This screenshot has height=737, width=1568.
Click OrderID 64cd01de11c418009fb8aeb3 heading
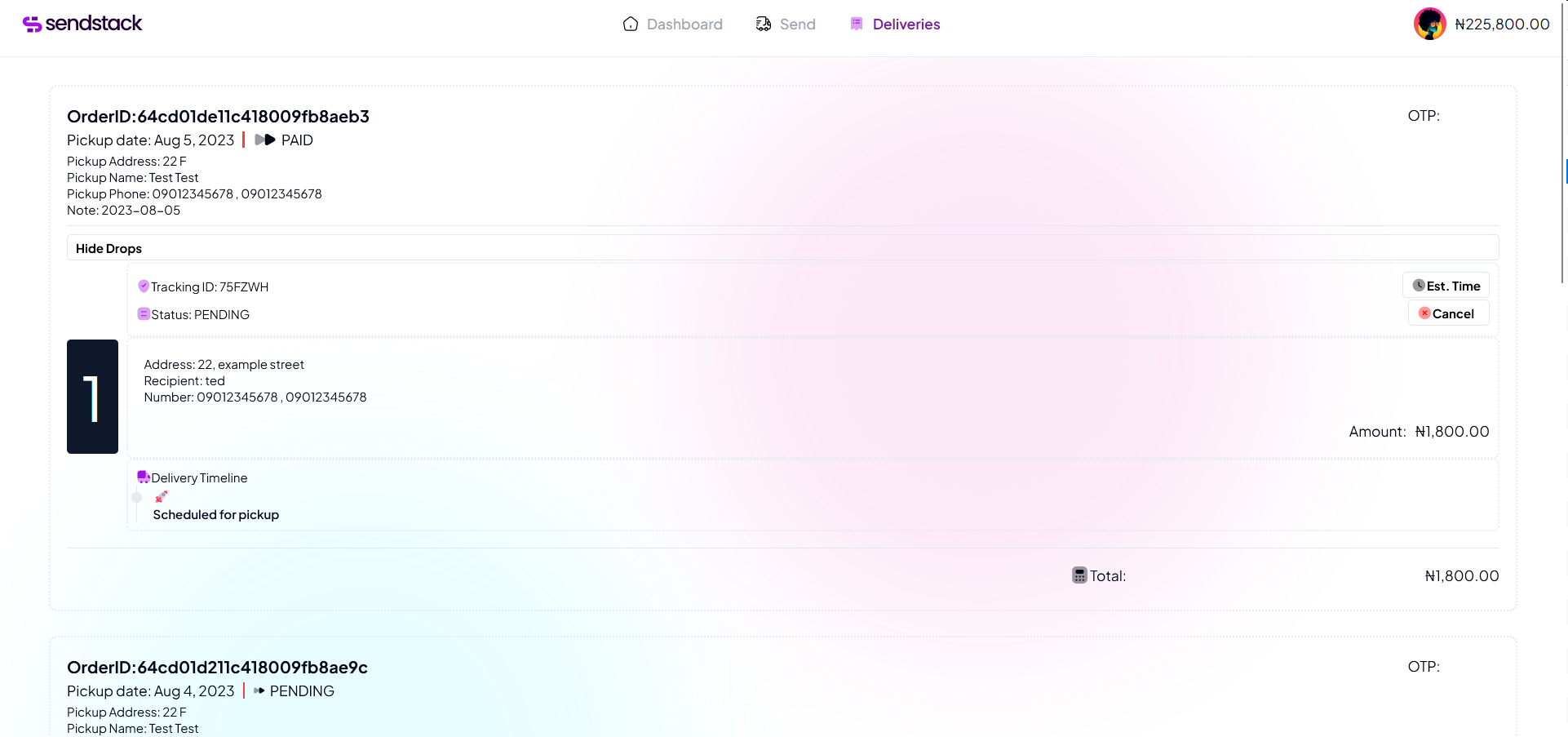pyautogui.click(x=218, y=117)
